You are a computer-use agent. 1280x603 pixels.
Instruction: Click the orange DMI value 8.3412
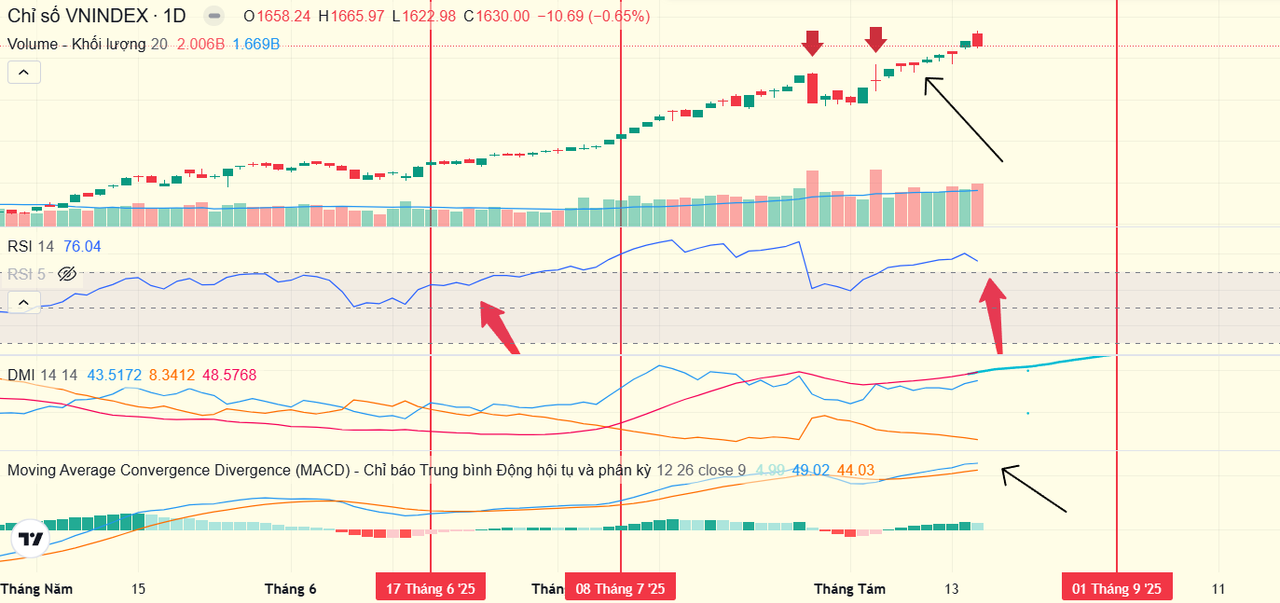pos(173,375)
